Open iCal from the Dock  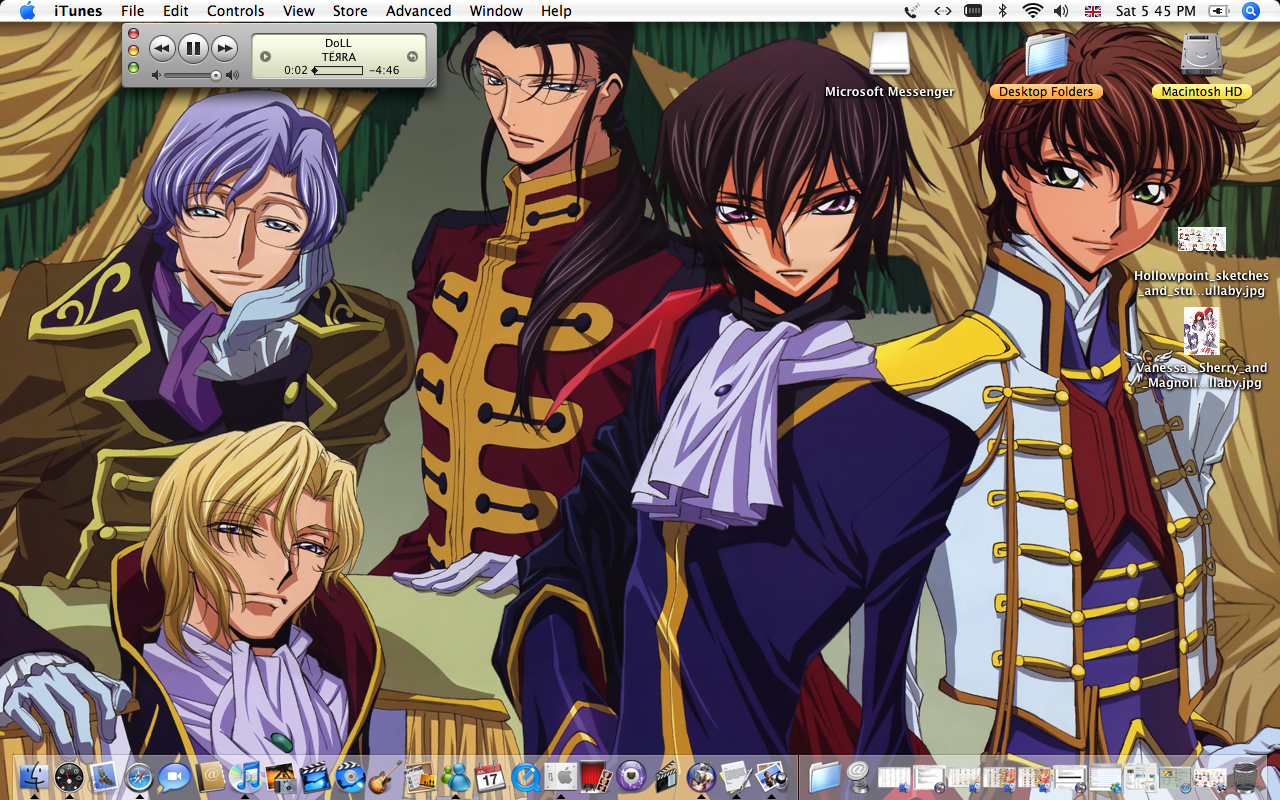490,776
